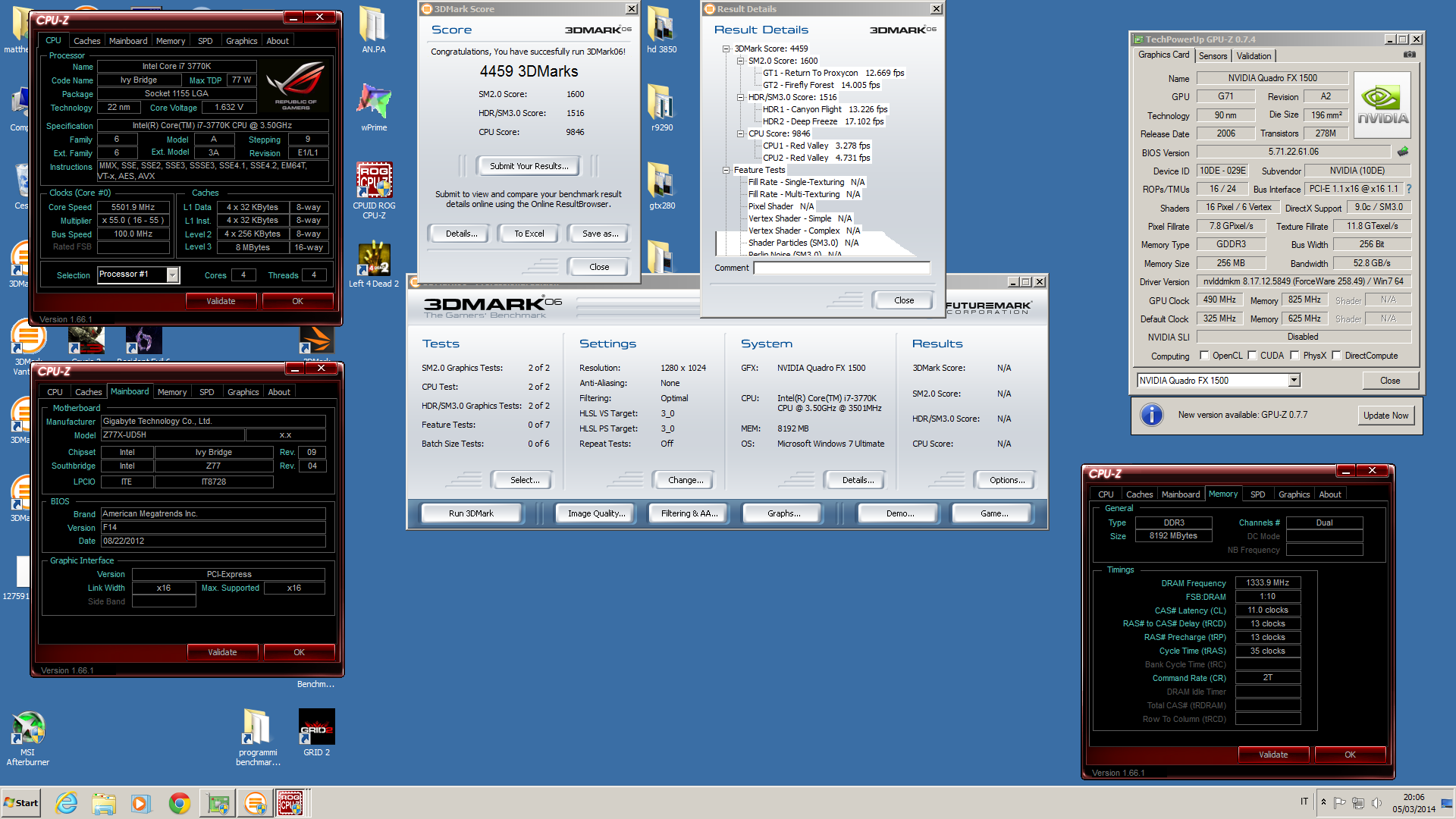The image size is (1456, 819).
Task: Open About tab in top CPU-Z window
Action: pyautogui.click(x=278, y=41)
